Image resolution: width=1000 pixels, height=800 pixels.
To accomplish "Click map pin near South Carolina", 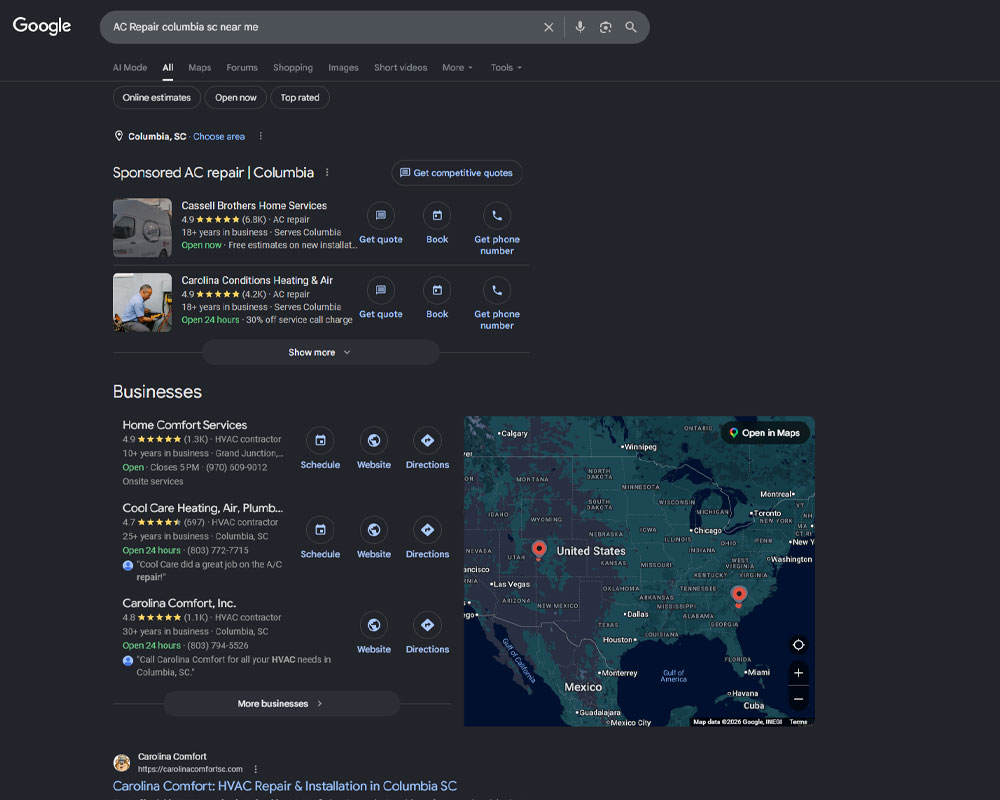I will click(x=739, y=595).
